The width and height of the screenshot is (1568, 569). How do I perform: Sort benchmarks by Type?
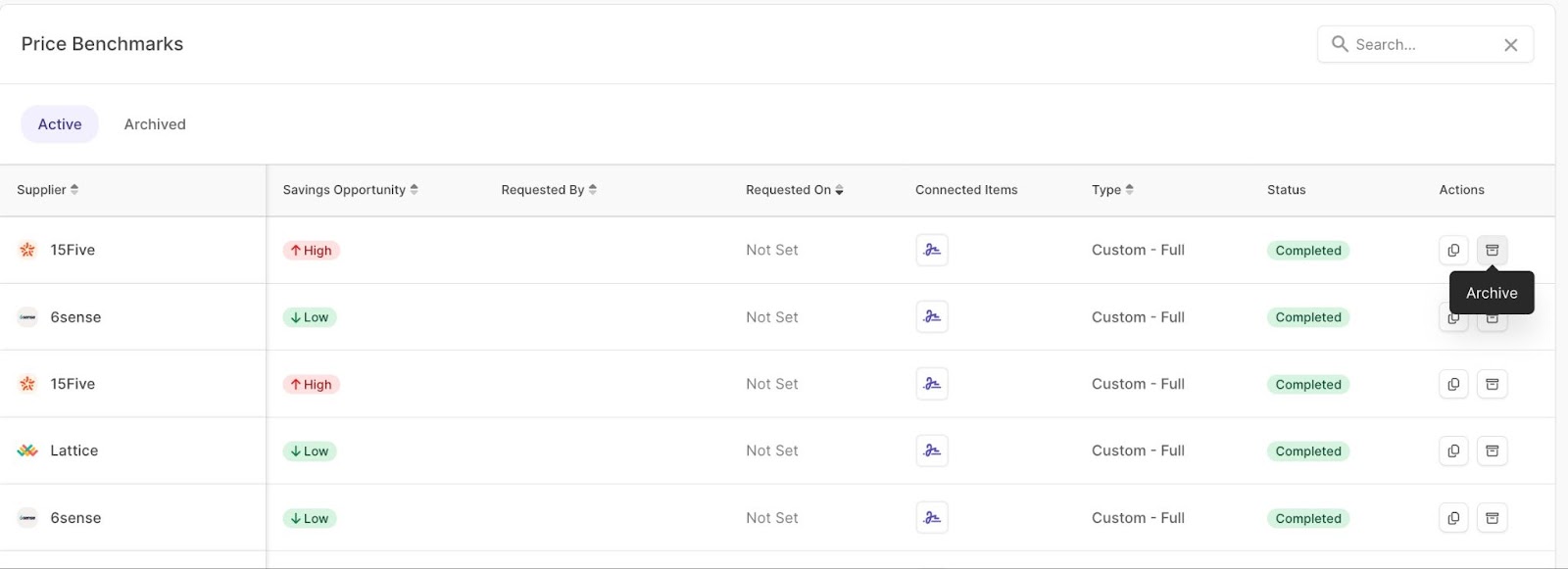click(x=1112, y=190)
